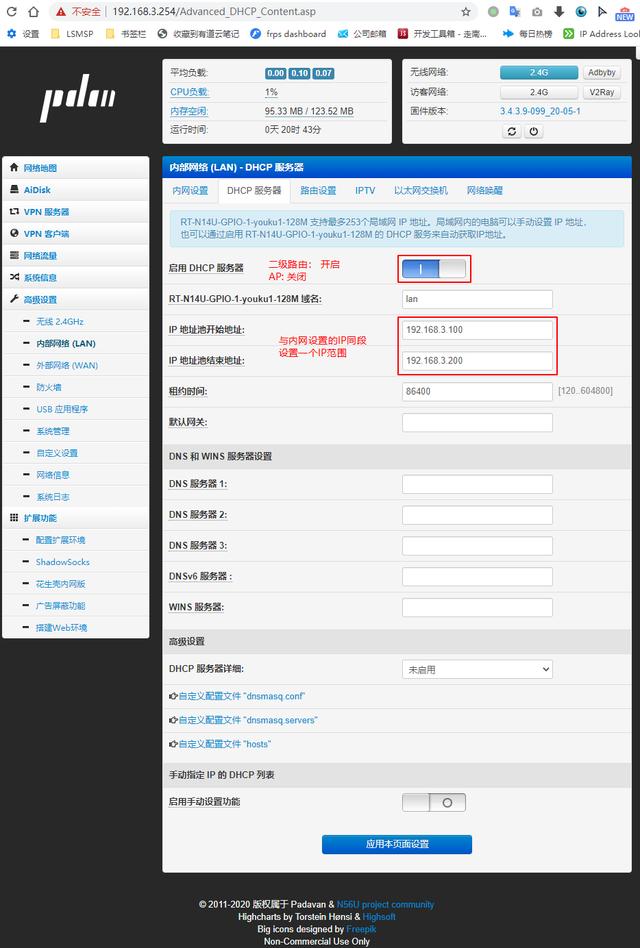Switch to the 内网设置 tab

point(190,190)
